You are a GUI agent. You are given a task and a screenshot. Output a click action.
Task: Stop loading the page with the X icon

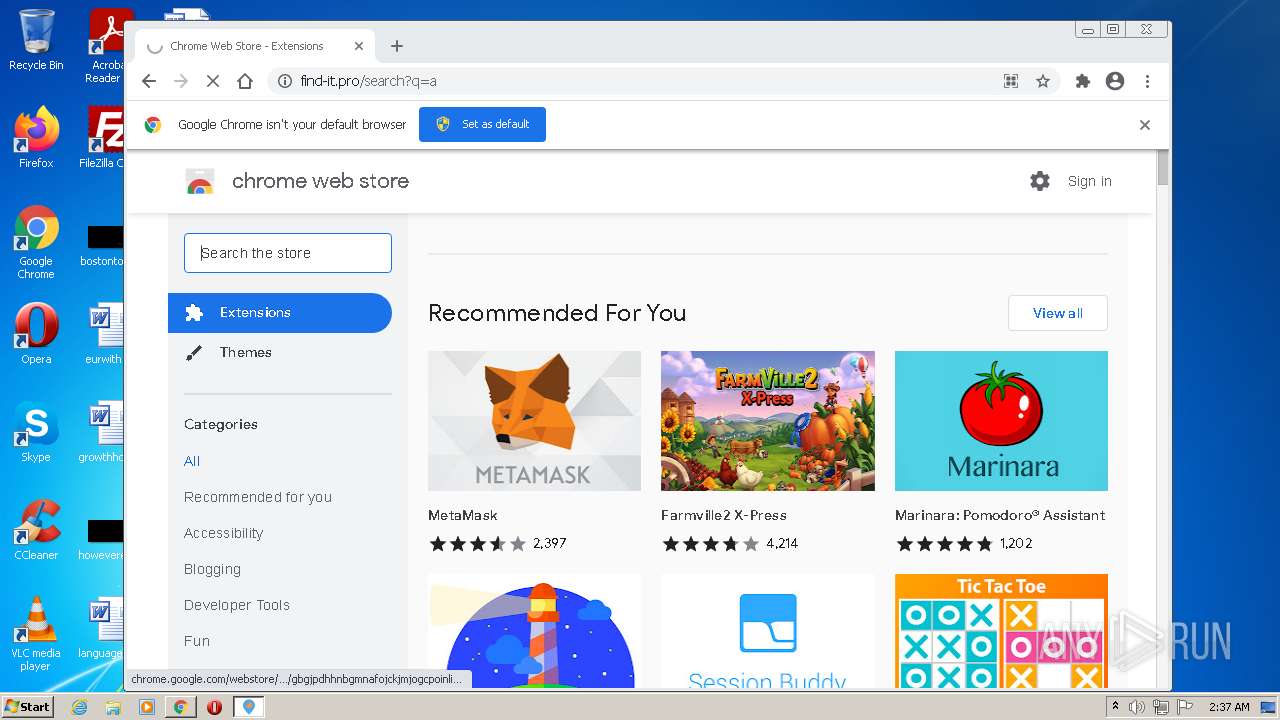pyautogui.click(x=212, y=81)
